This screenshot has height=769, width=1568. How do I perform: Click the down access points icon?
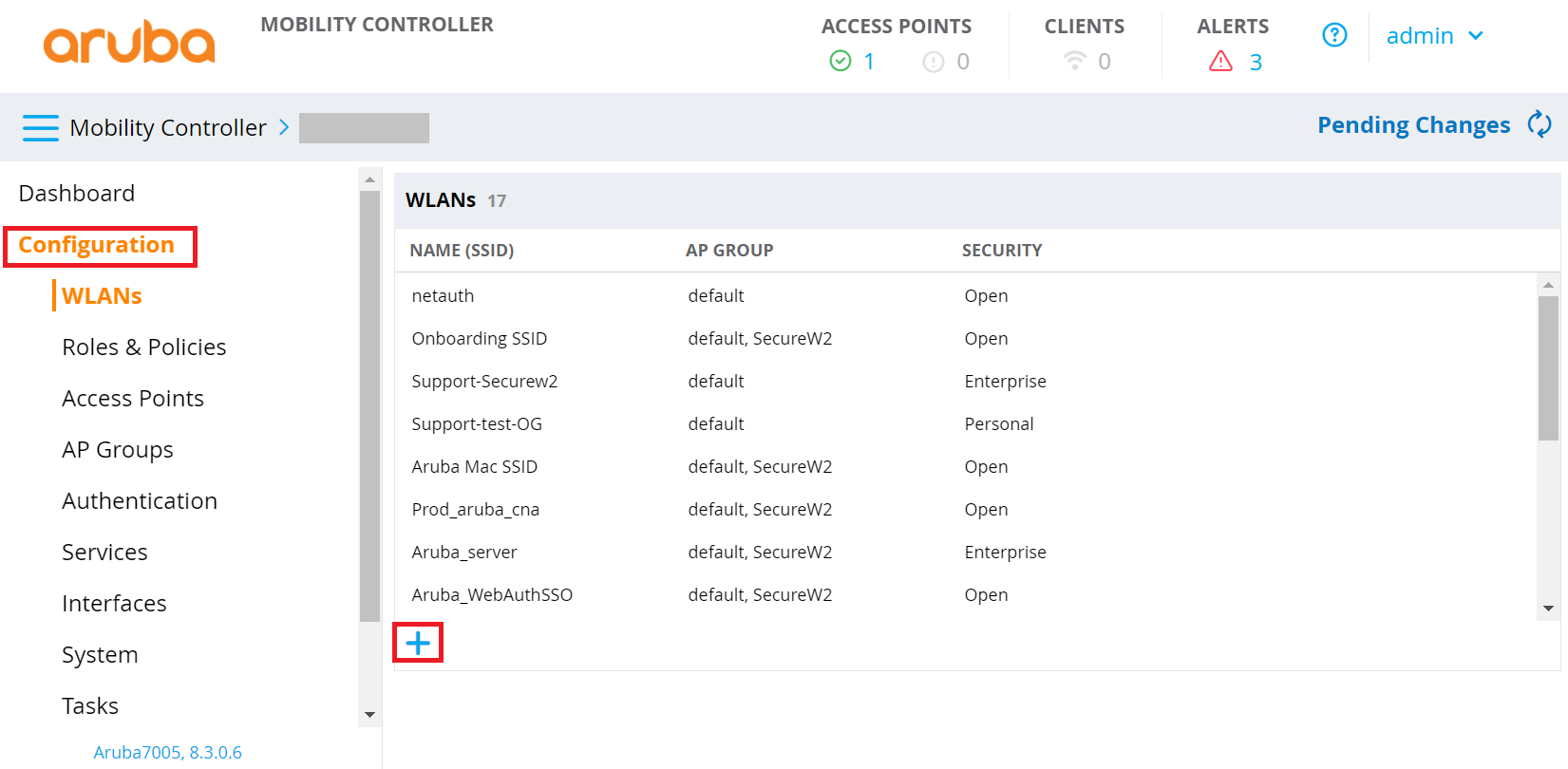[934, 62]
